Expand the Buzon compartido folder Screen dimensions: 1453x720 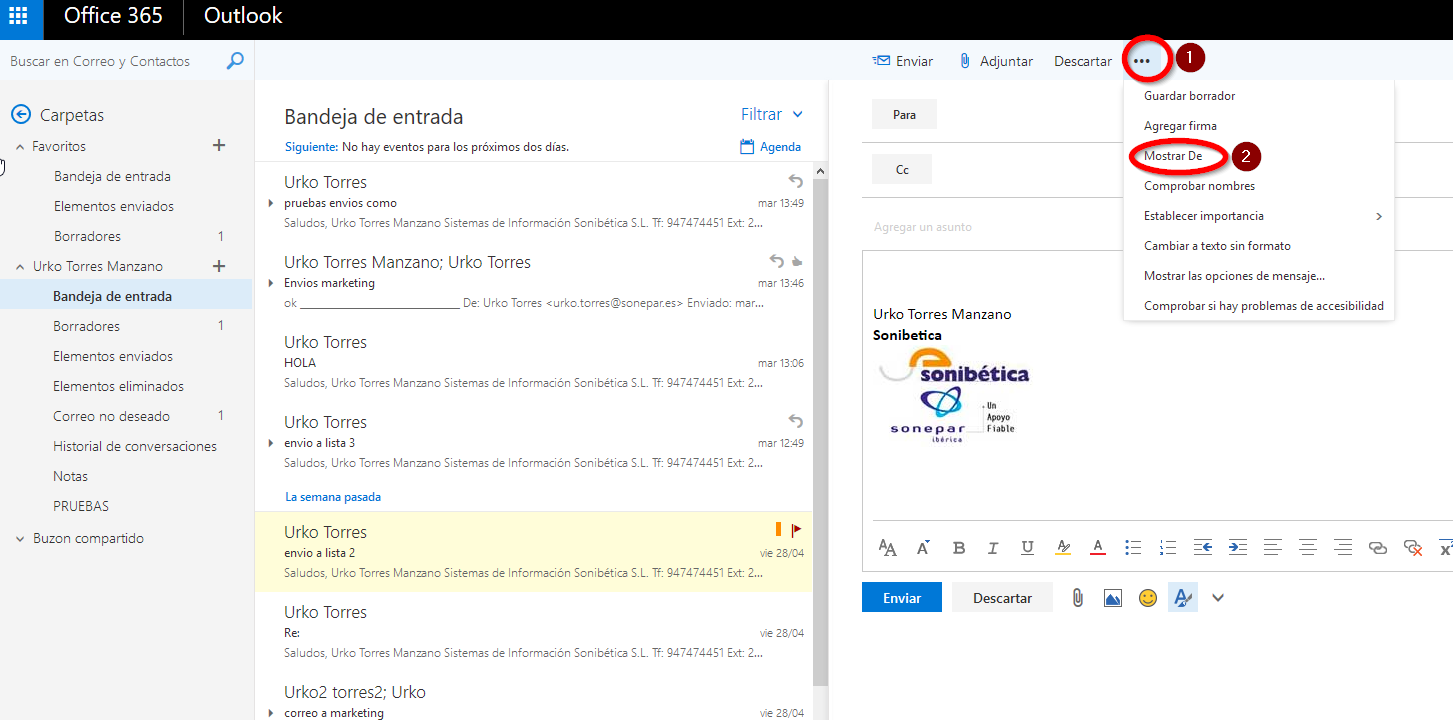tap(20, 539)
